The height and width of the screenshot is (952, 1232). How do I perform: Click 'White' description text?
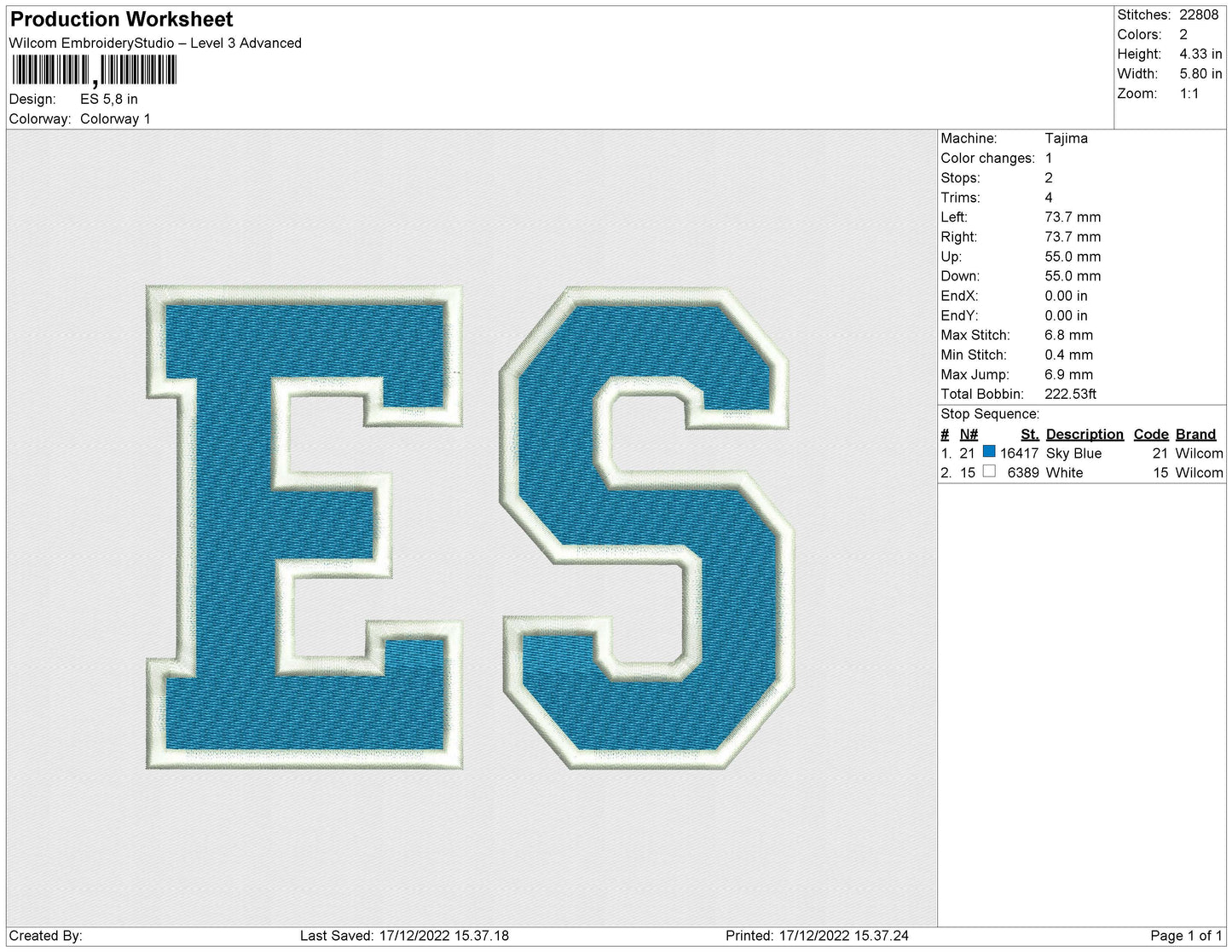coord(1064,473)
